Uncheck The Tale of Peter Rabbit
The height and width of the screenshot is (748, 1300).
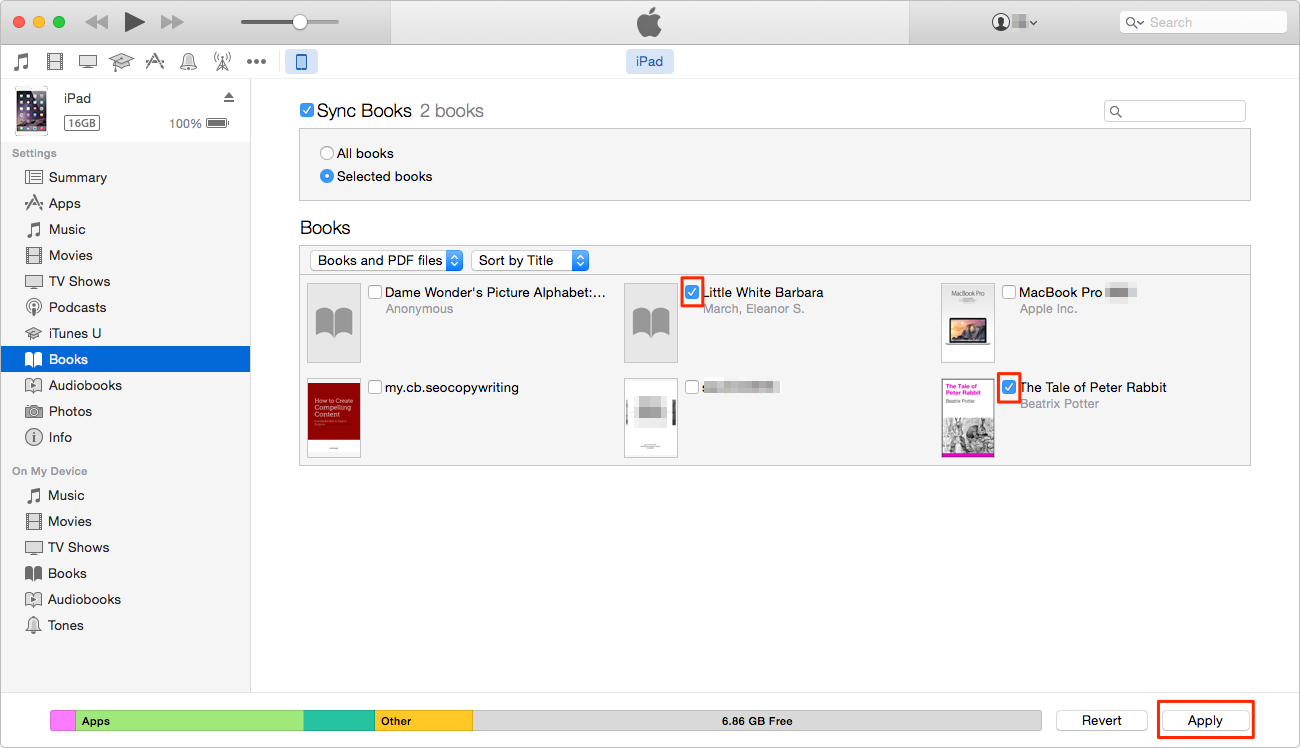point(1009,387)
